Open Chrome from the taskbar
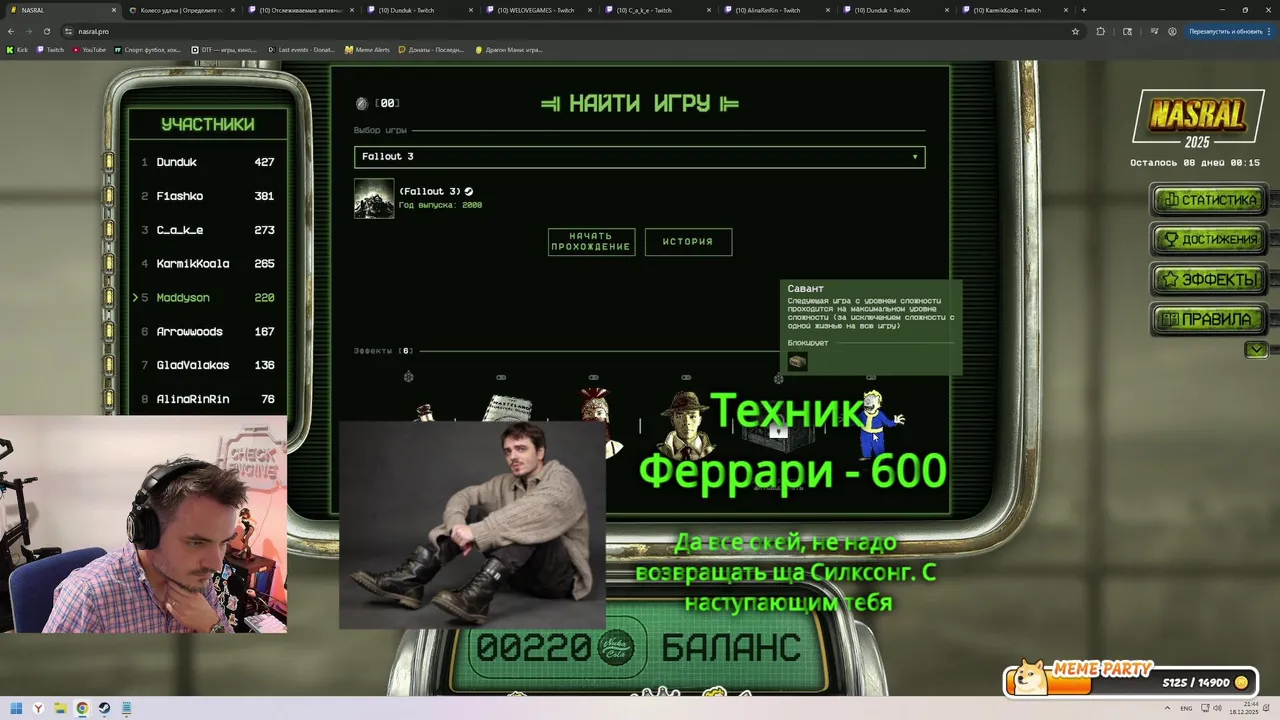Image resolution: width=1280 pixels, height=720 pixels. click(x=82, y=708)
